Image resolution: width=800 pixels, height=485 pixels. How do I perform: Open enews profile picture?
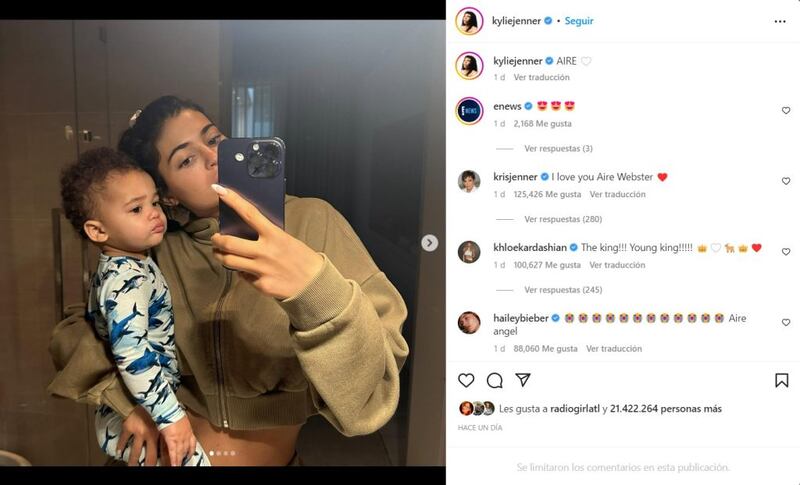pos(469,111)
